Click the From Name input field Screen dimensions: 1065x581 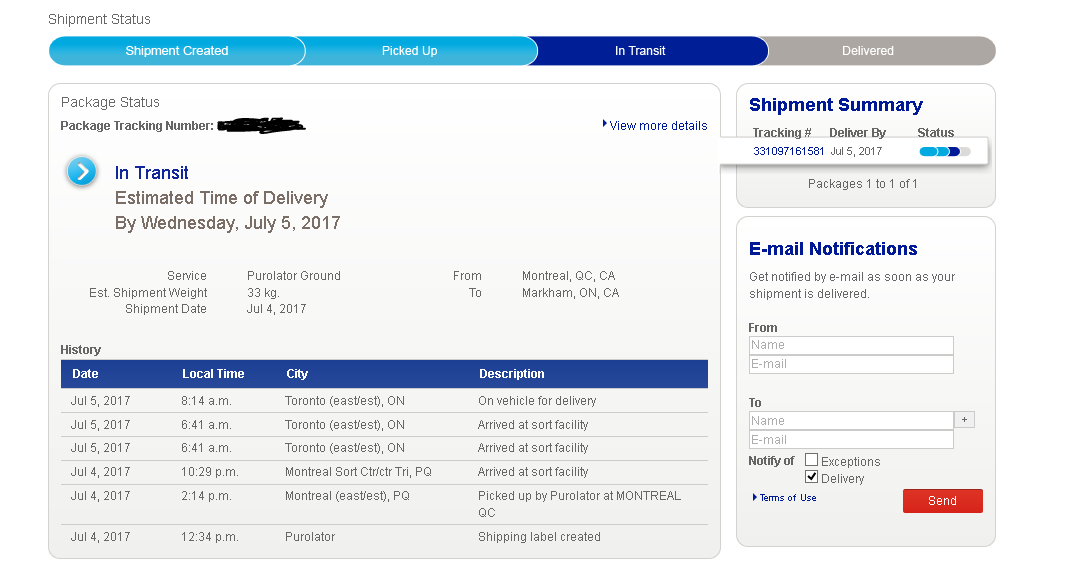click(x=851, y=345)
